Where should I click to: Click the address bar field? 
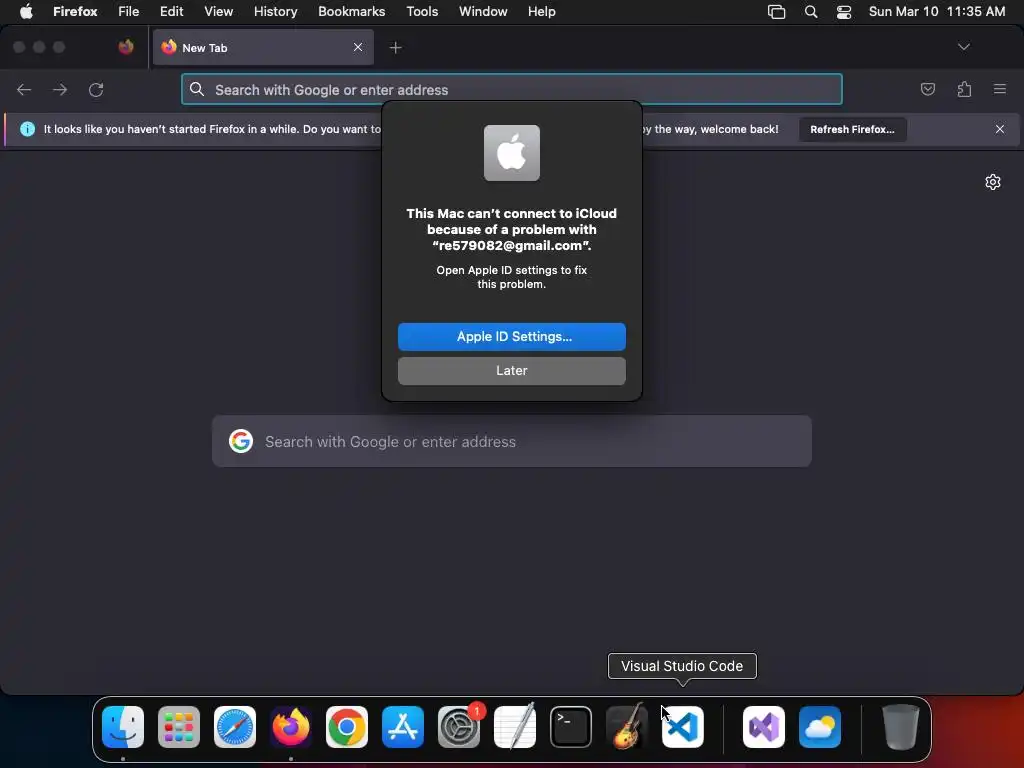512,89
